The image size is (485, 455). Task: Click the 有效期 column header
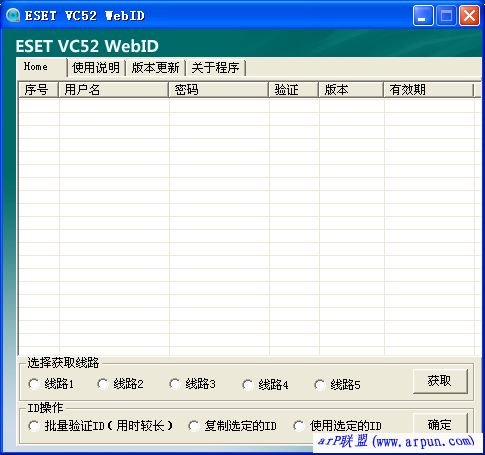pos(429,90)
